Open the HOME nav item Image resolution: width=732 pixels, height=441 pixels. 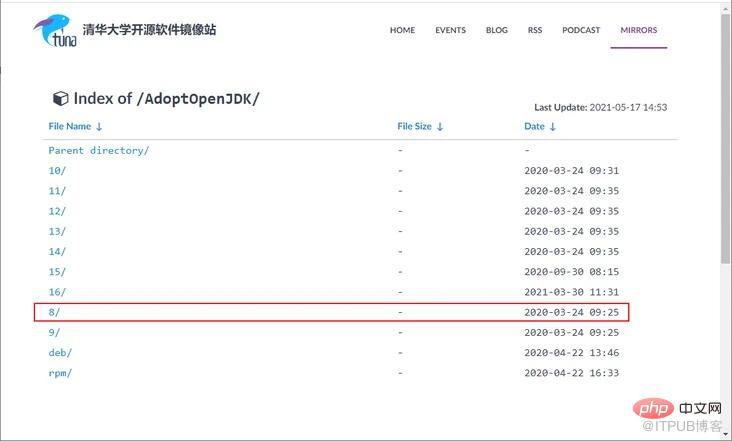click(x=402, y=30)
